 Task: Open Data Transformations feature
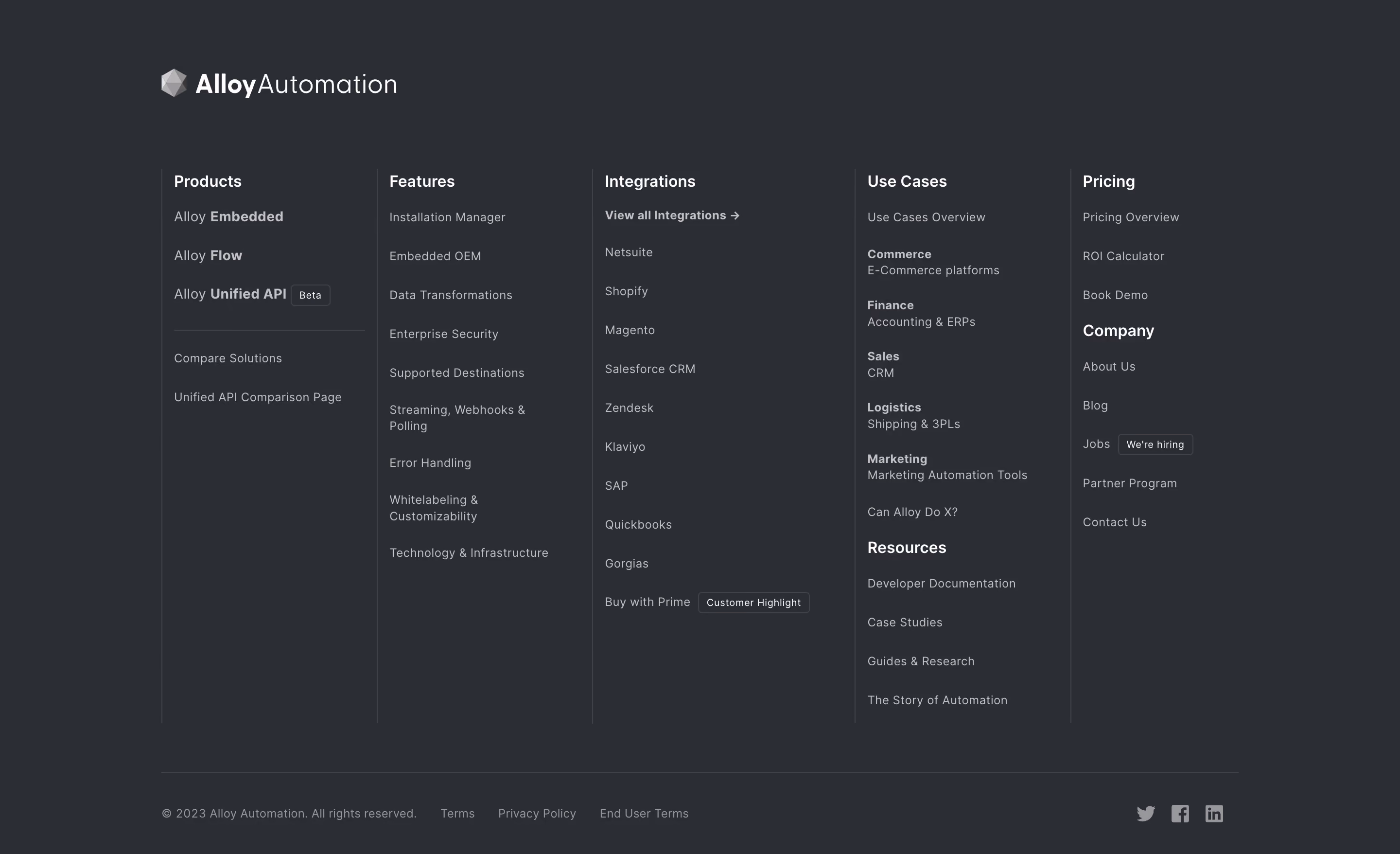(451, 295)
